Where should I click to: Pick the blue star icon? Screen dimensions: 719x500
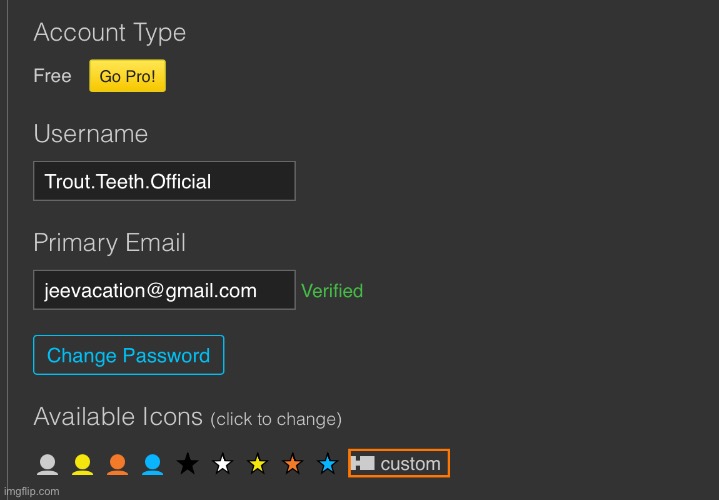click(x=327, y=464)
